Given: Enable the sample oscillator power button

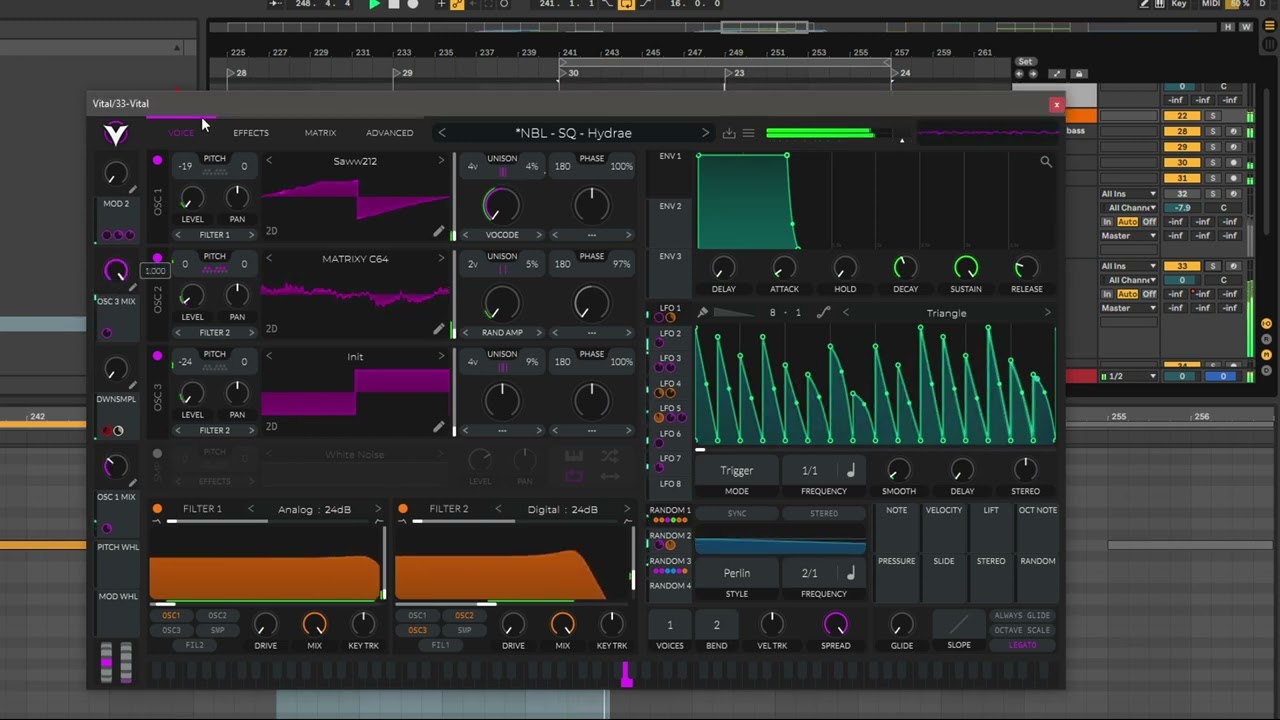Looking at the screenshot, I should tap(157, 454).
